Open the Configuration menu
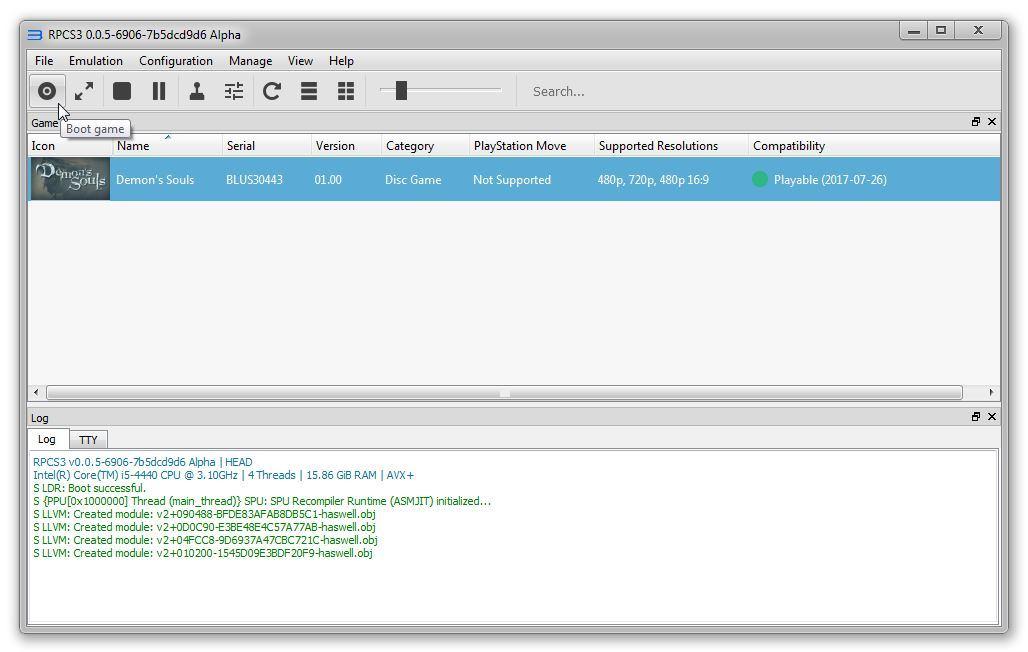The height and width of the screenshot is (652, 1028). (x=176, y=61)
